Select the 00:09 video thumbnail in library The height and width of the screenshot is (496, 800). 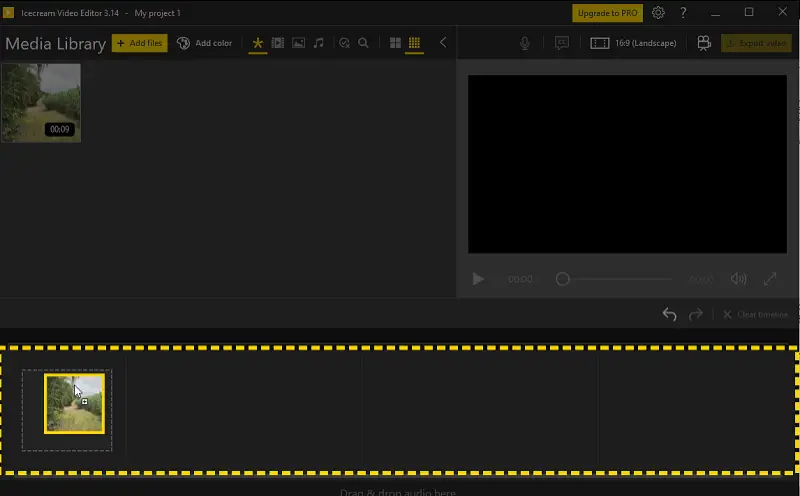tap(41, 103)
